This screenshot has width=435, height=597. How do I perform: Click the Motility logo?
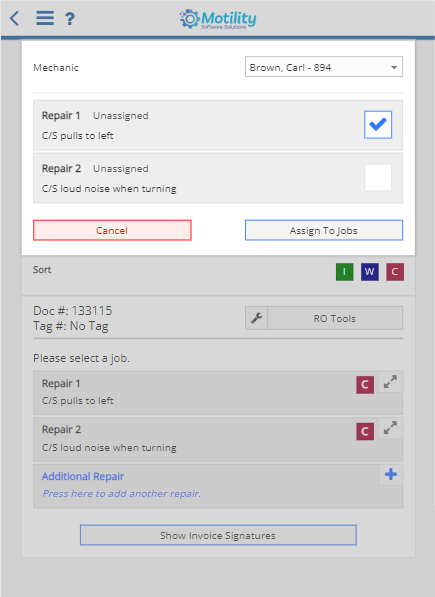pyautogui.click(x=218, y=19)
